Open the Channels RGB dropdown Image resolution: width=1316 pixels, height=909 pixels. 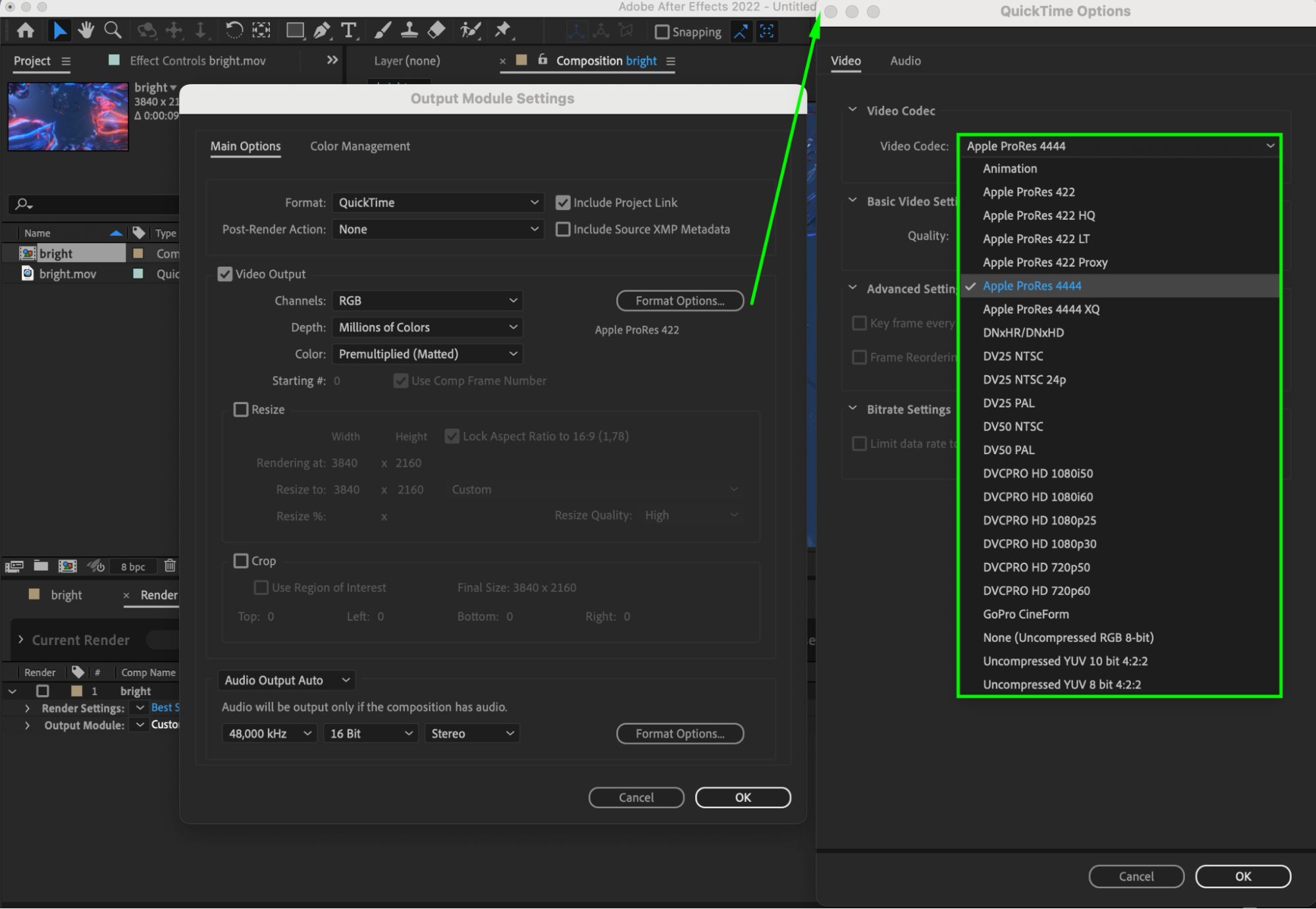[427, 301]
